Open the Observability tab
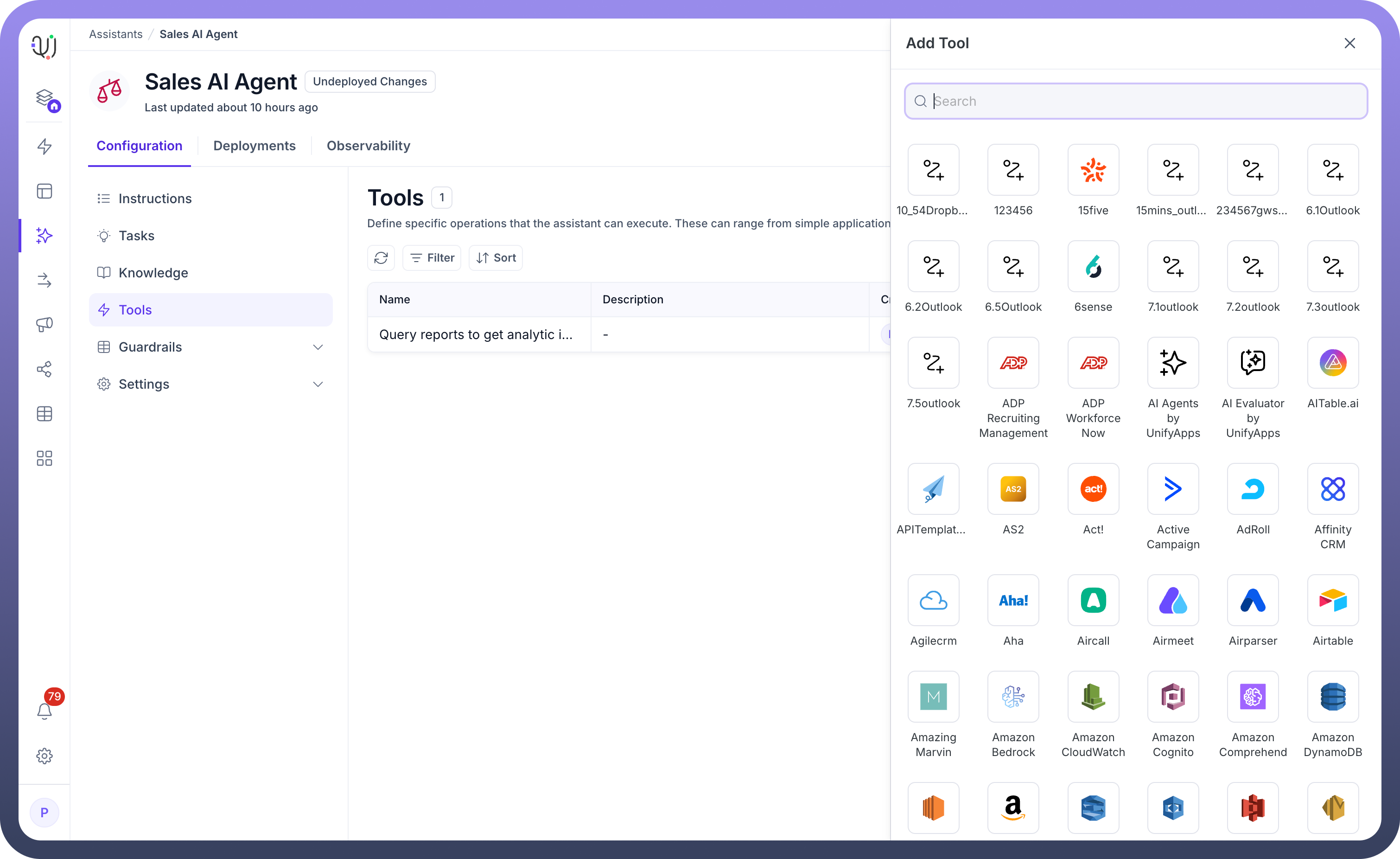 tap(368, 146)
